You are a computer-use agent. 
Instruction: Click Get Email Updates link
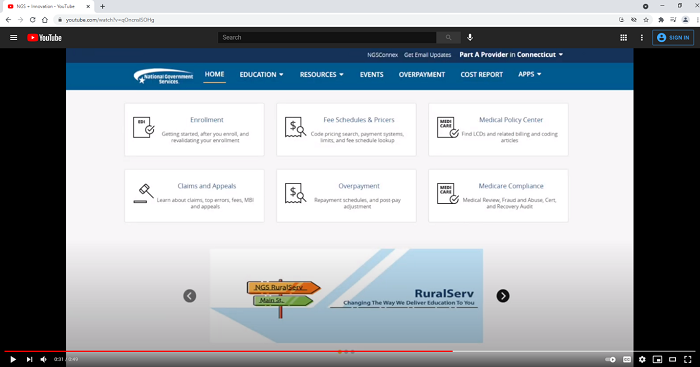pos(428,54)
